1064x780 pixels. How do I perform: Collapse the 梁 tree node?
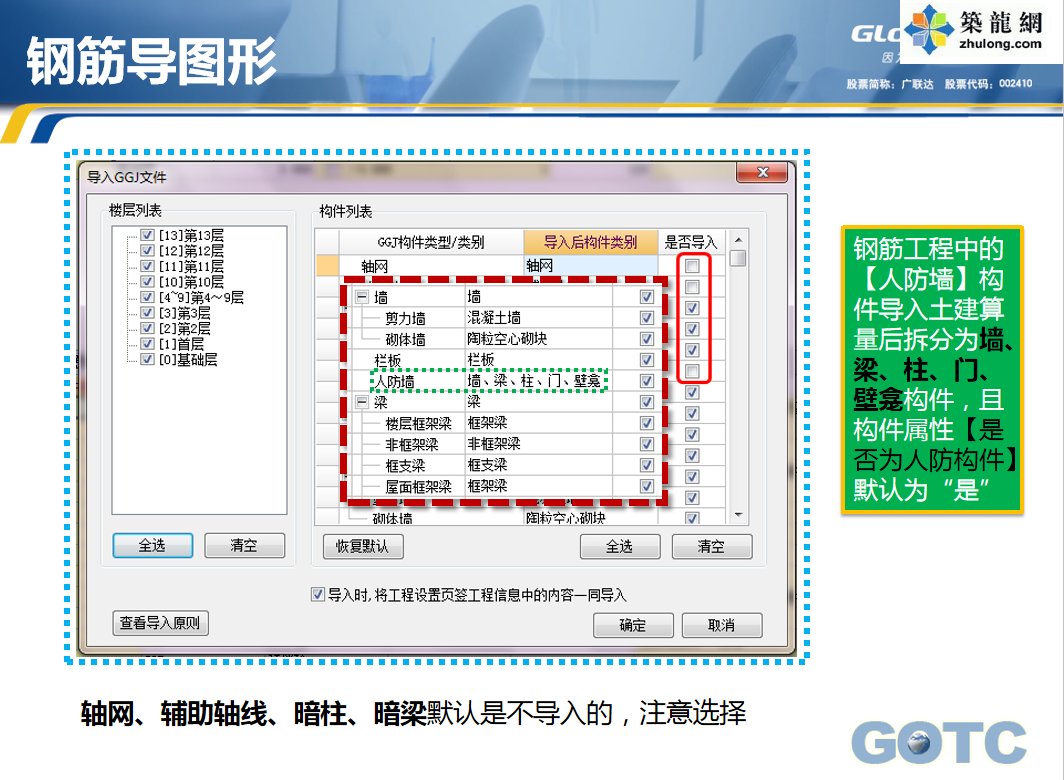[363, 401]
